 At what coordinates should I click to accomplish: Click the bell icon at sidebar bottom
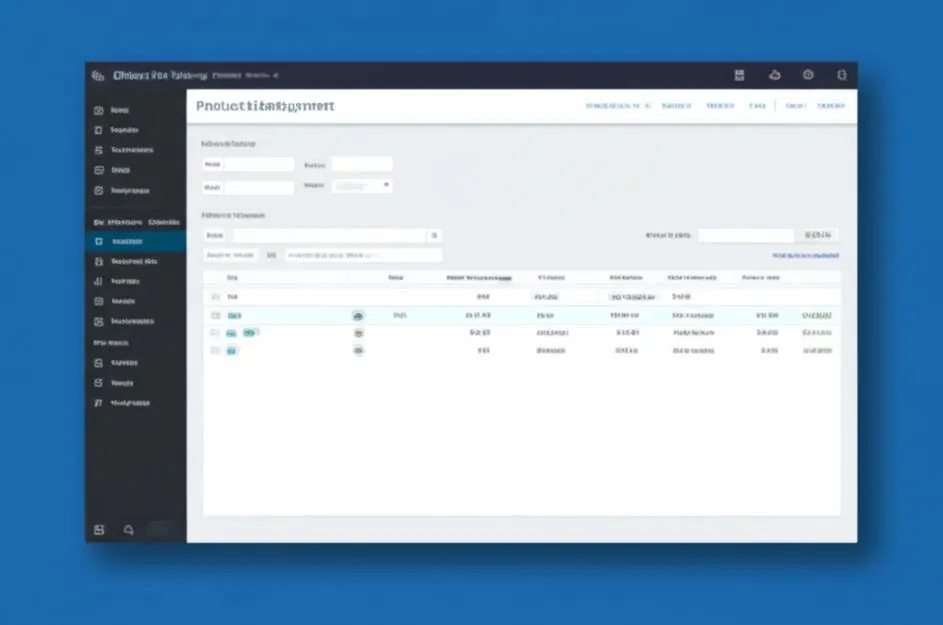click(x=129, y=530)
